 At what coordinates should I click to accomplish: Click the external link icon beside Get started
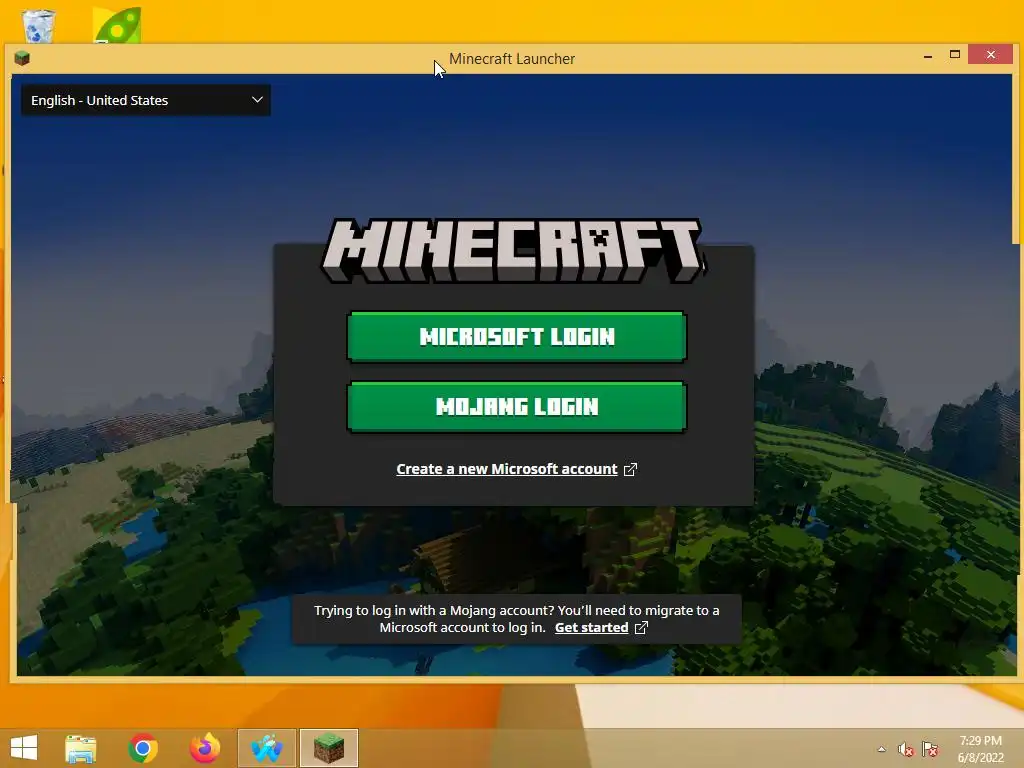tap(641, 628)
